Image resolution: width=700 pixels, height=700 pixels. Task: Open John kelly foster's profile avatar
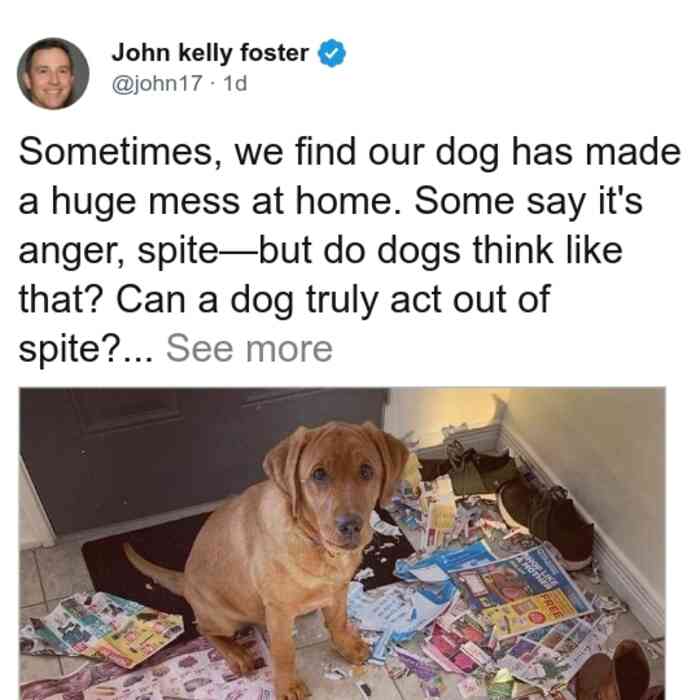53,74
